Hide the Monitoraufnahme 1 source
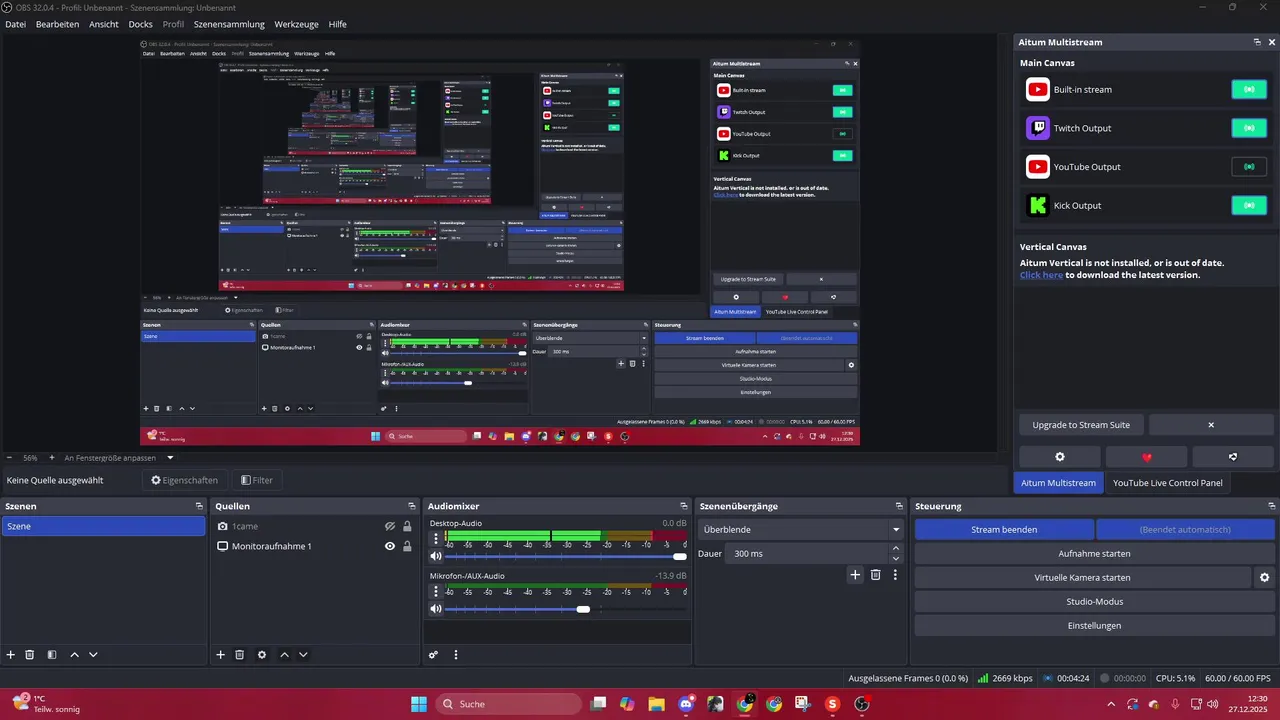 point(390,546)
